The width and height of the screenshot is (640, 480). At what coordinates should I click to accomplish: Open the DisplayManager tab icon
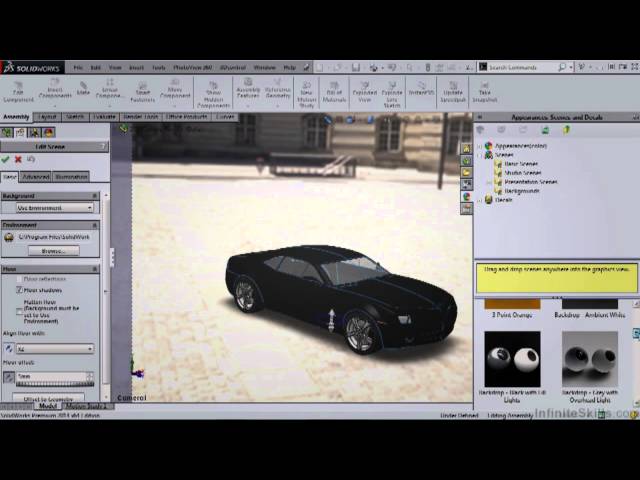(49, 132)
